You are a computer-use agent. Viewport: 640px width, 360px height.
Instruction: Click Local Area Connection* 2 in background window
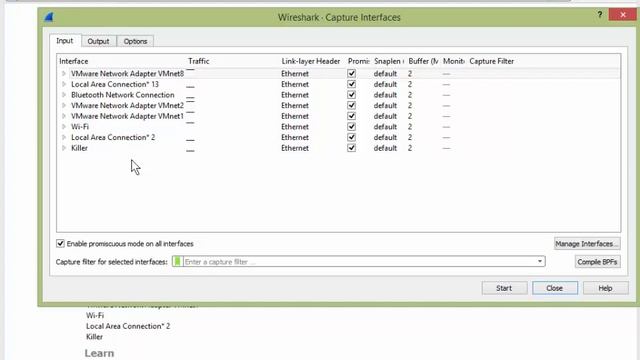point(128,326)
